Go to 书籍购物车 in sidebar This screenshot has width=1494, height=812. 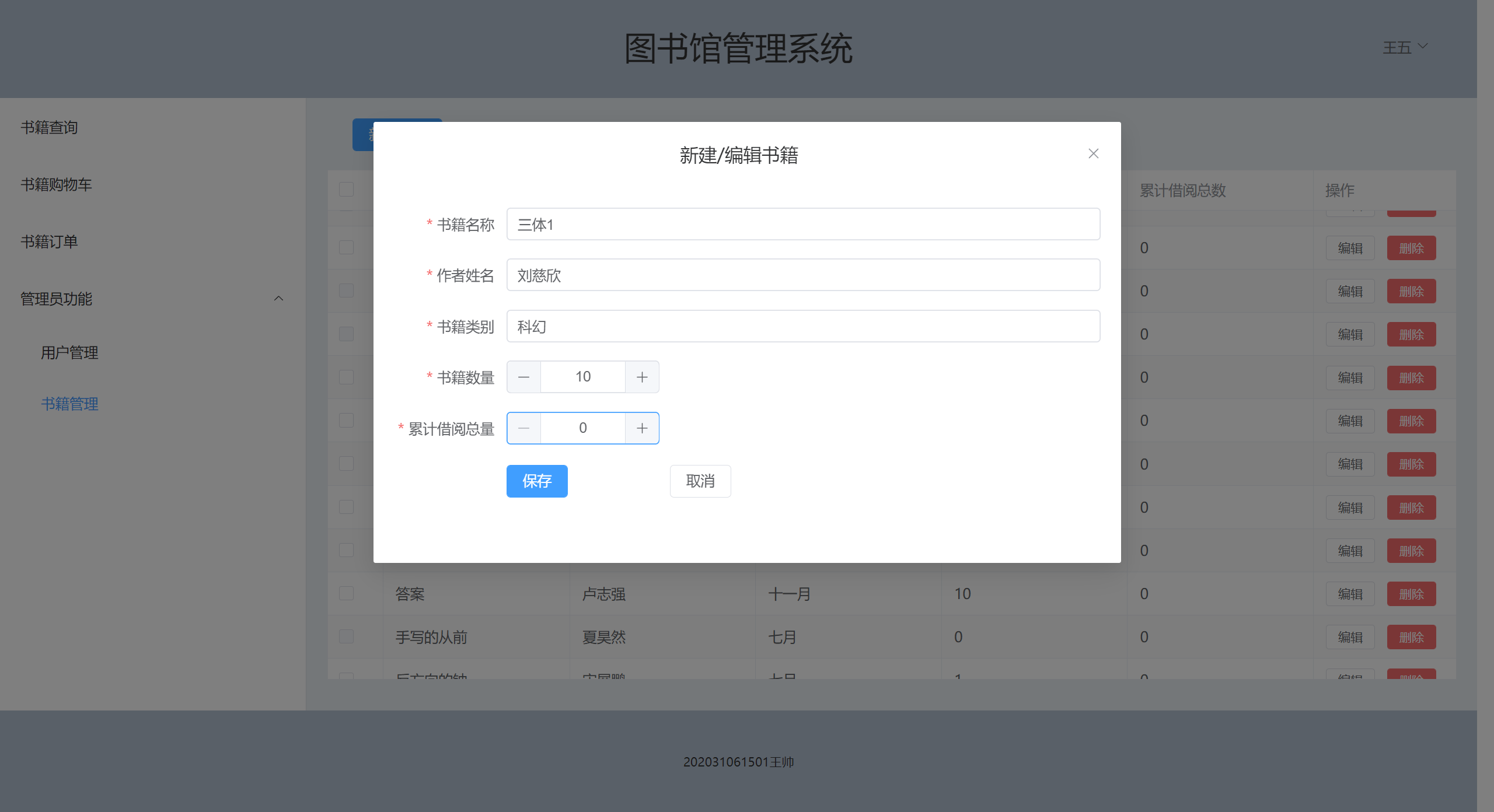[56, 184]
